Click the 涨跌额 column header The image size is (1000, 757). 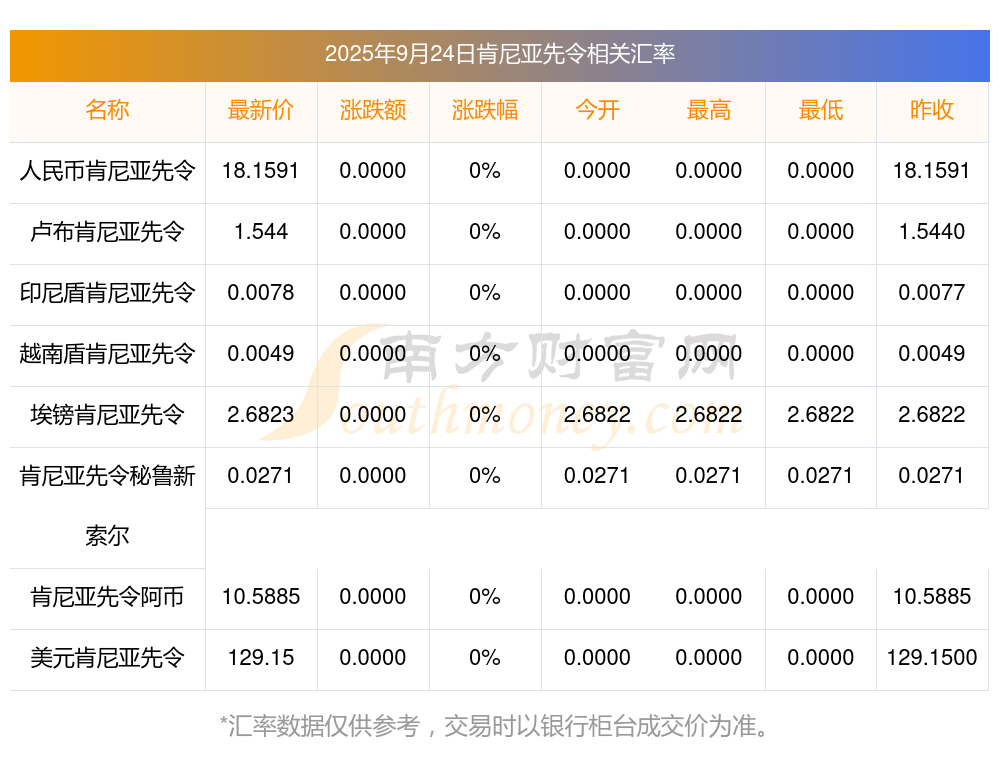(x=373, y=110)
